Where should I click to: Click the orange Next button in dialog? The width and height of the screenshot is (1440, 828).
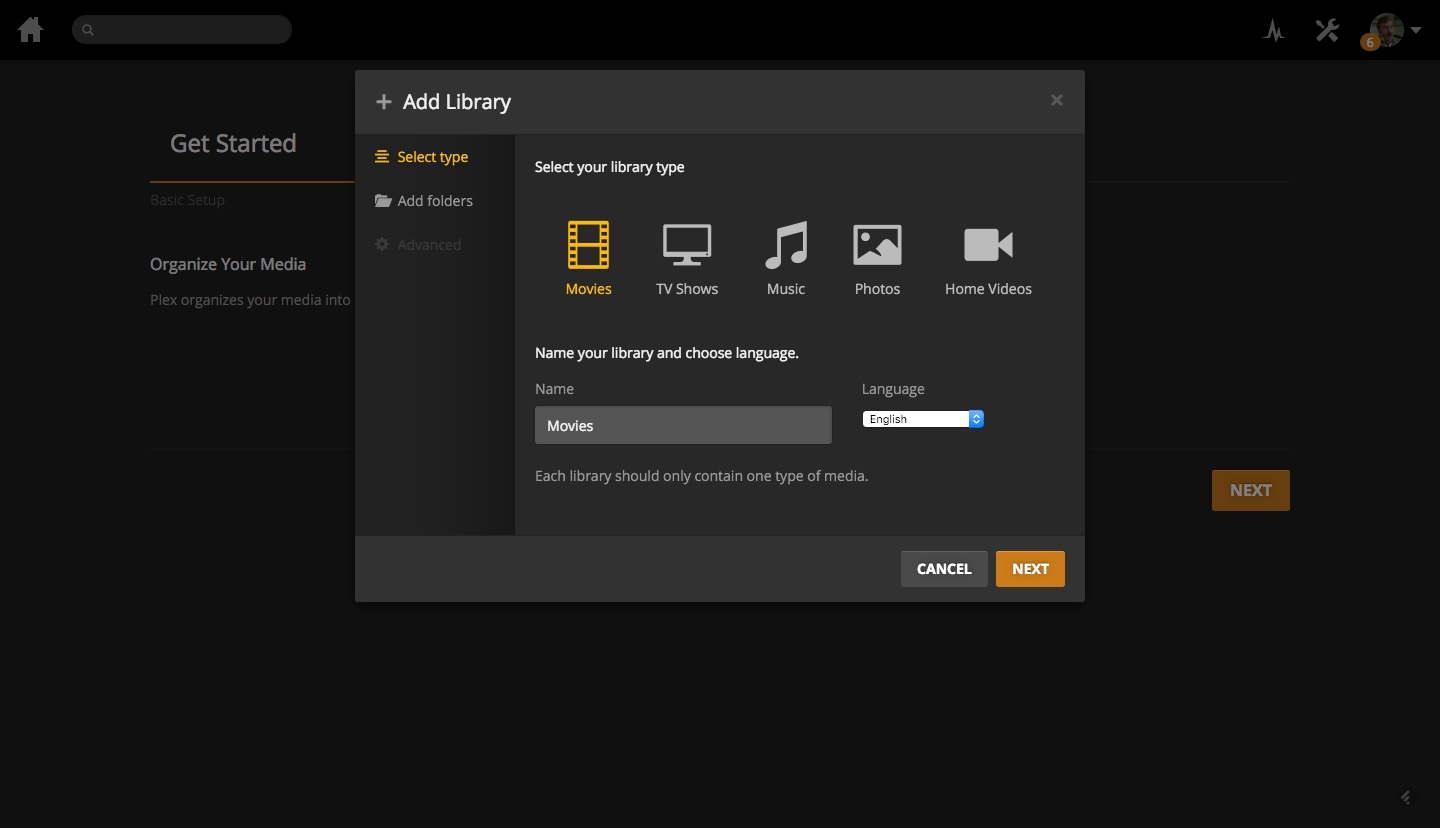[x=1030, y=569]
